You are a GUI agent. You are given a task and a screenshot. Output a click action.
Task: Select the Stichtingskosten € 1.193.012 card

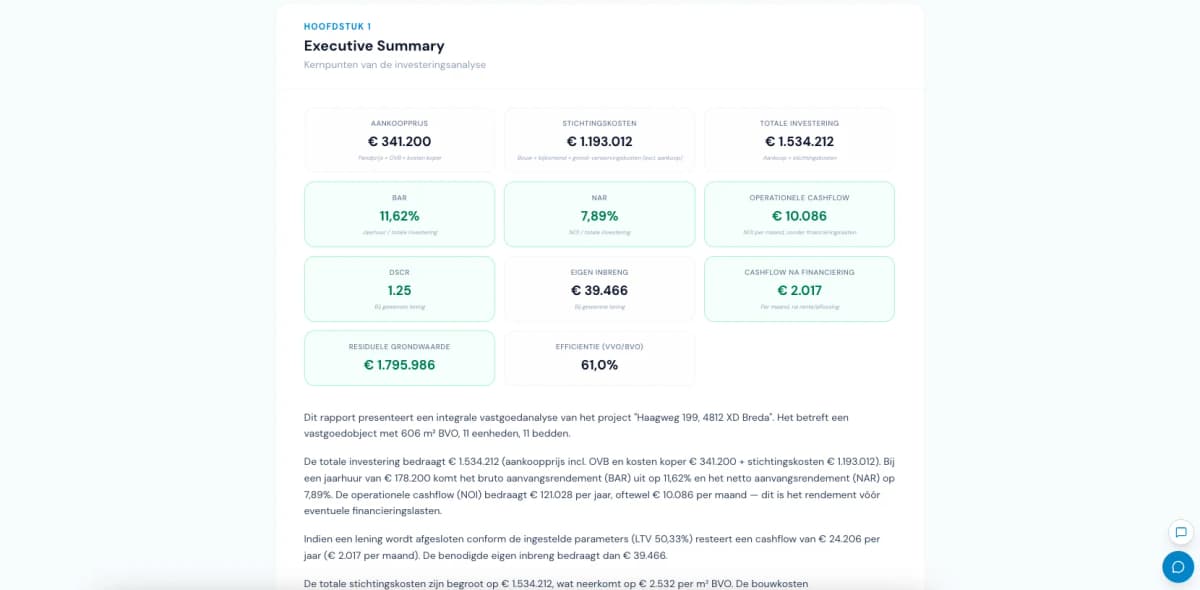tap(599, 140)
